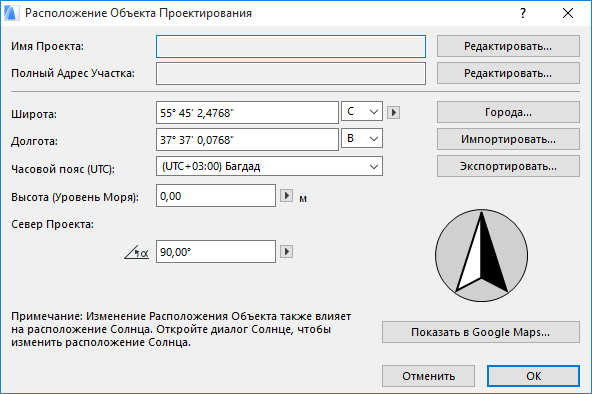Close the dialog with the X button
Image resolution: width=592 pixels, height=394 pixels.
click(x=568, y=13)
